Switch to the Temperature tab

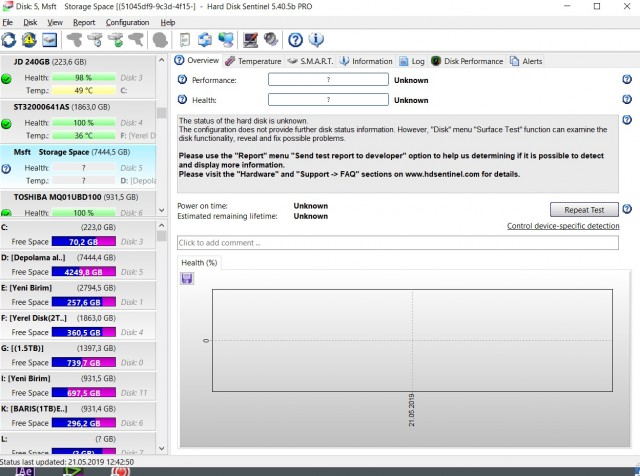coord(253,61)
